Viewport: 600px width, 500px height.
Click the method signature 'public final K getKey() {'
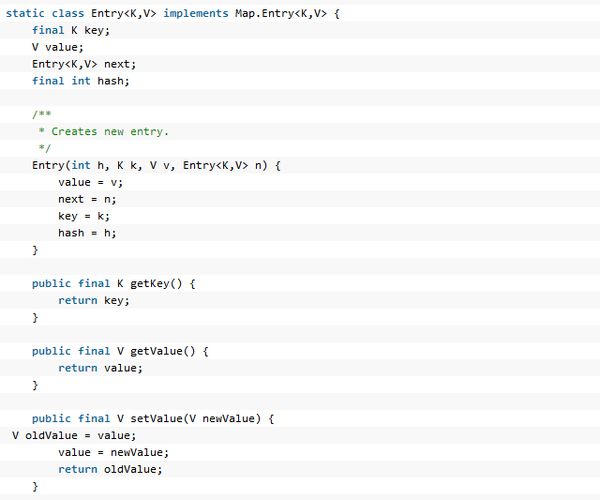[x=114, y=283]
